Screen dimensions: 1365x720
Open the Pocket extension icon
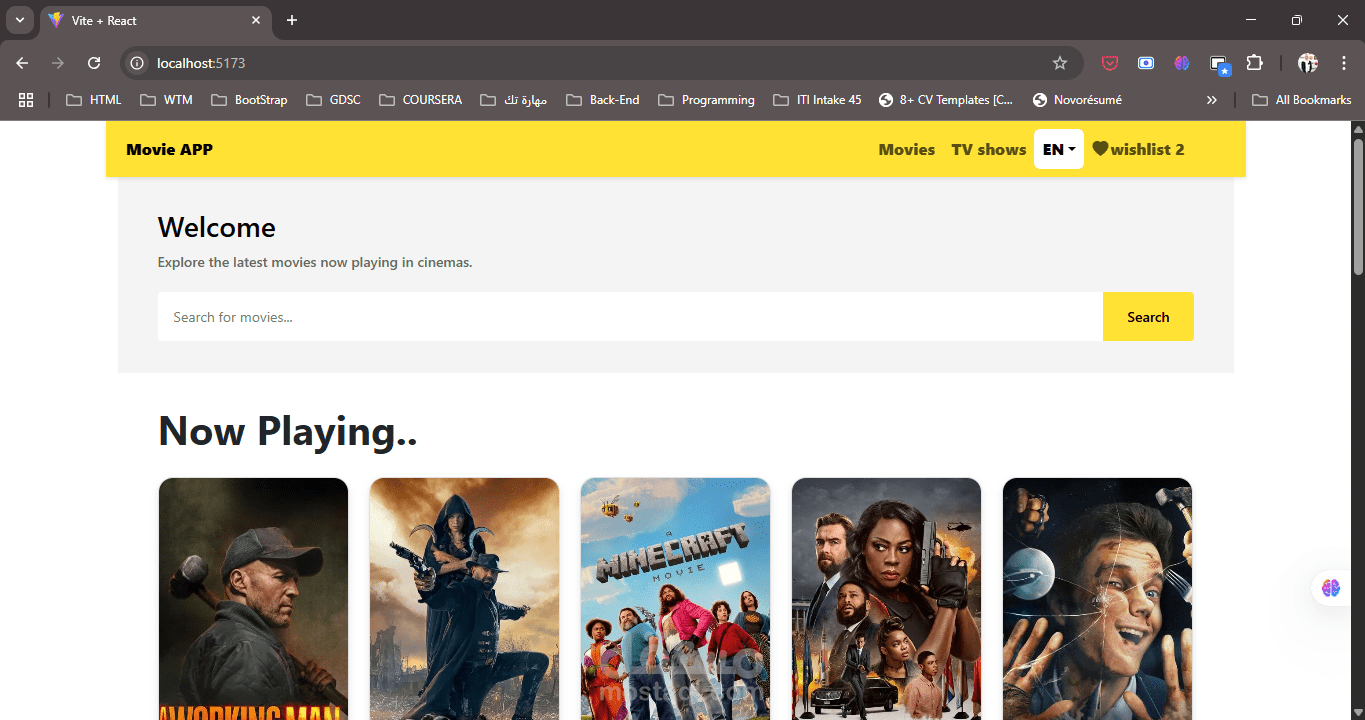point(1110,63)
